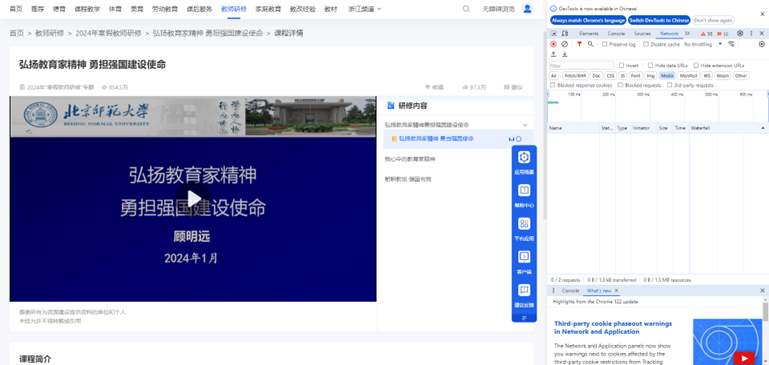Click the 10 issues orange counter
Viewport: 769px width, 365px height.
pyautogui.click(x=722, y=34)
